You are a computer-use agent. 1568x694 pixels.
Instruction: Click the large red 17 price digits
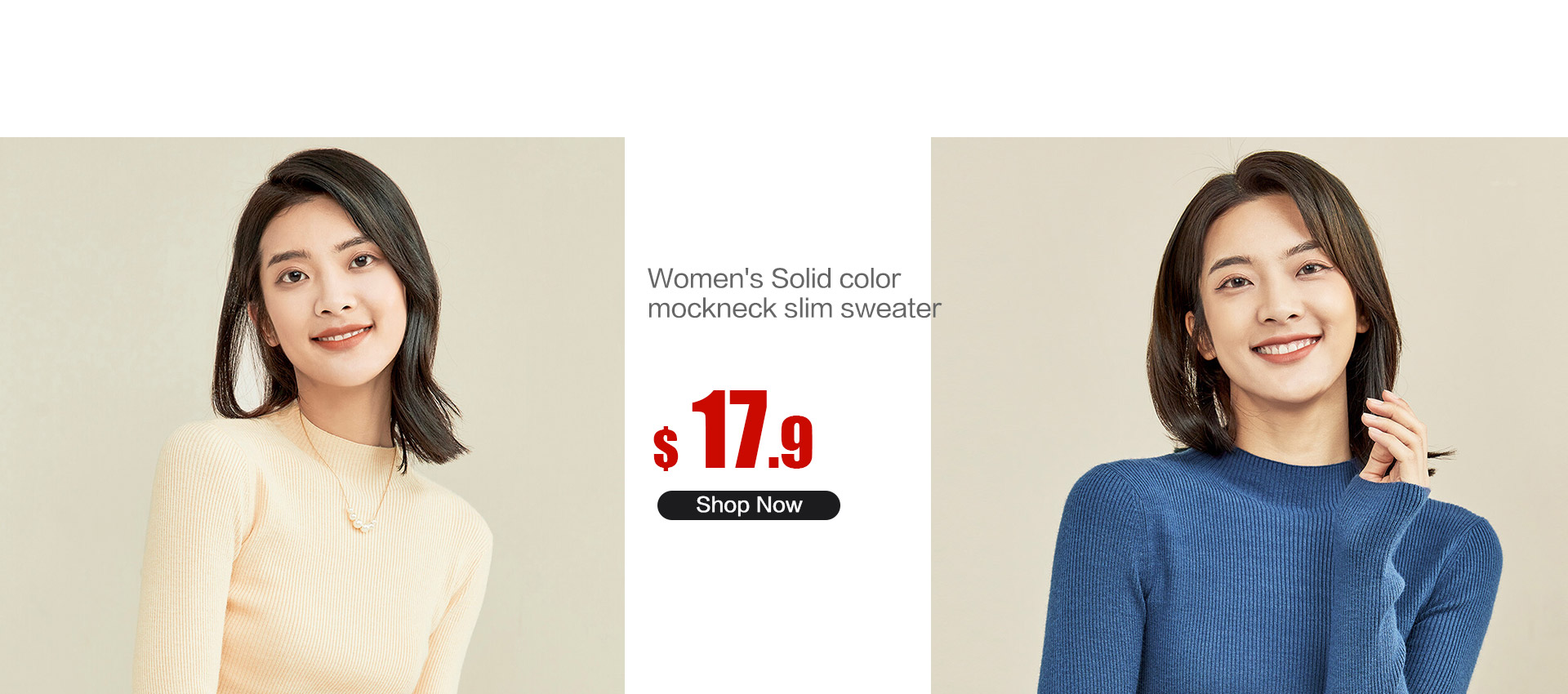coord(729,429)
